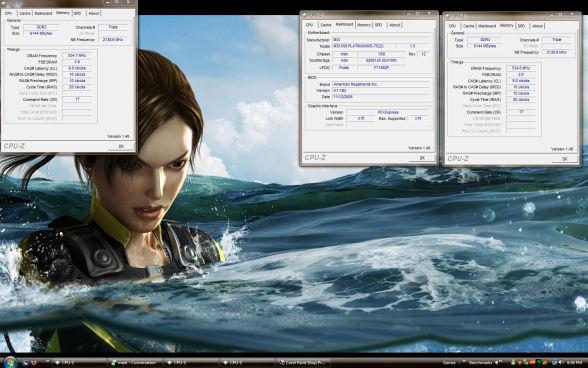Click the 6144 MBytes size in left window
This screenshot has height=368, width=588.
[41, 33]
